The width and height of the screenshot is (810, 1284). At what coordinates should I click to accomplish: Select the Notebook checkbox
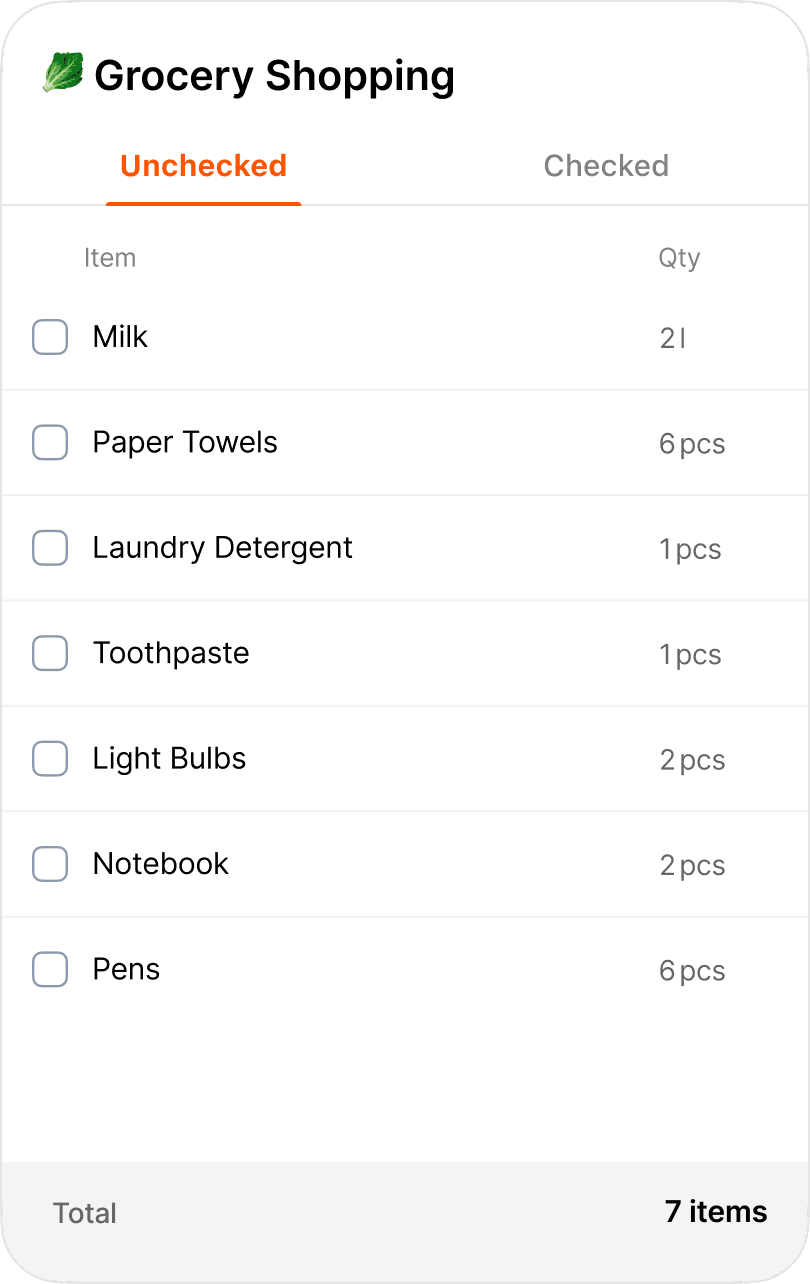(x=50, y=864)
